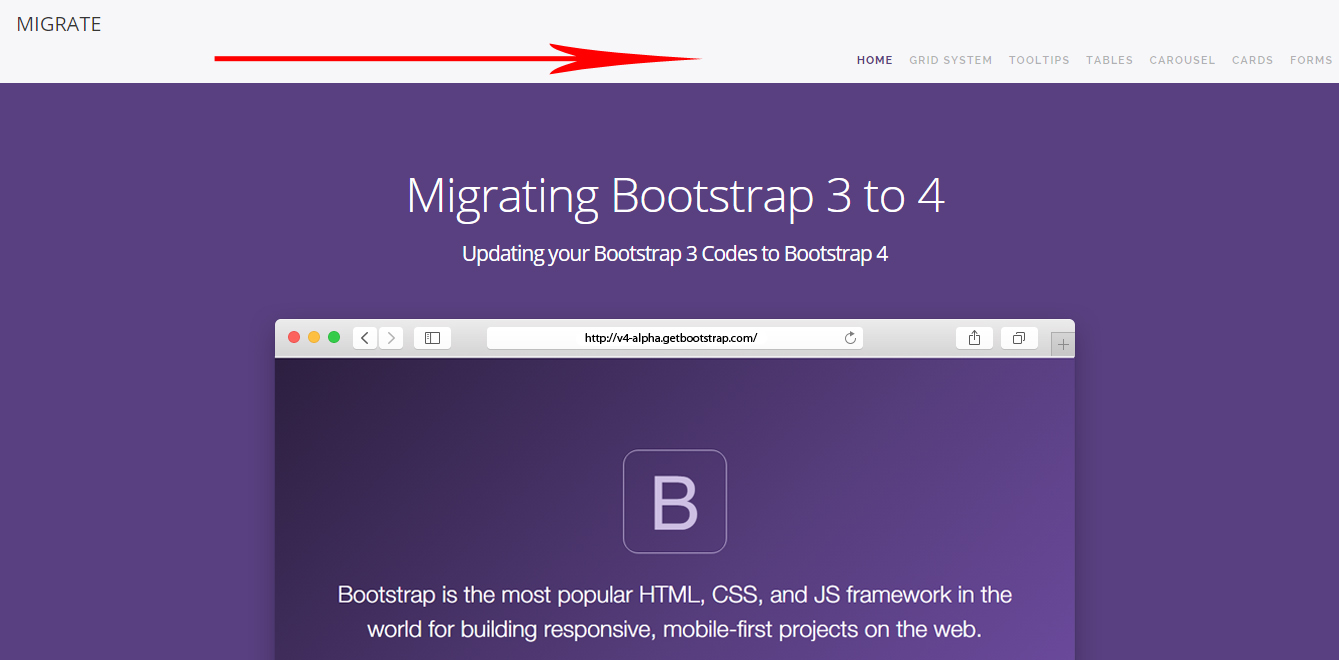The image size is (1339, 660).
Task: Click the share icon in mockup browser
Action: (x=974, y=338)
